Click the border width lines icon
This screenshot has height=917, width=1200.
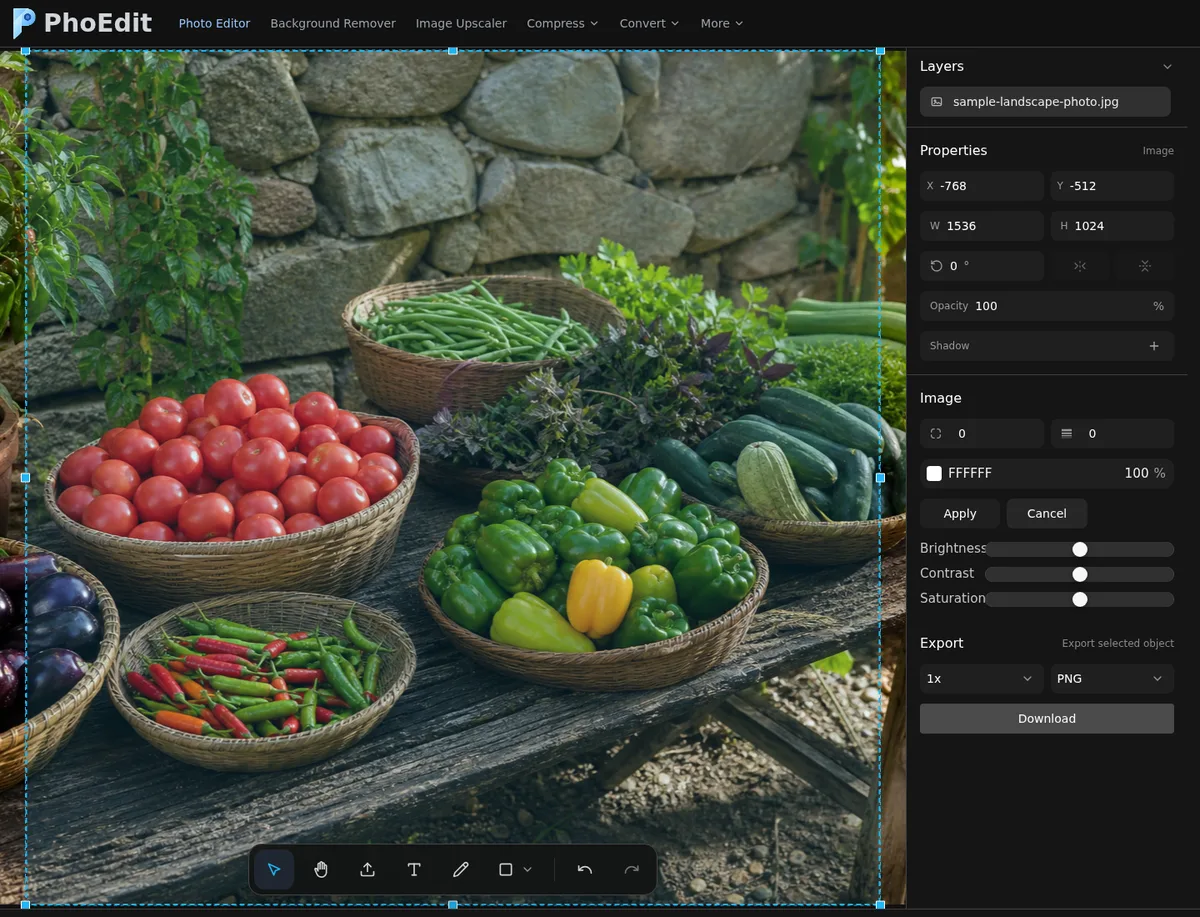[x=1066, y=434]
